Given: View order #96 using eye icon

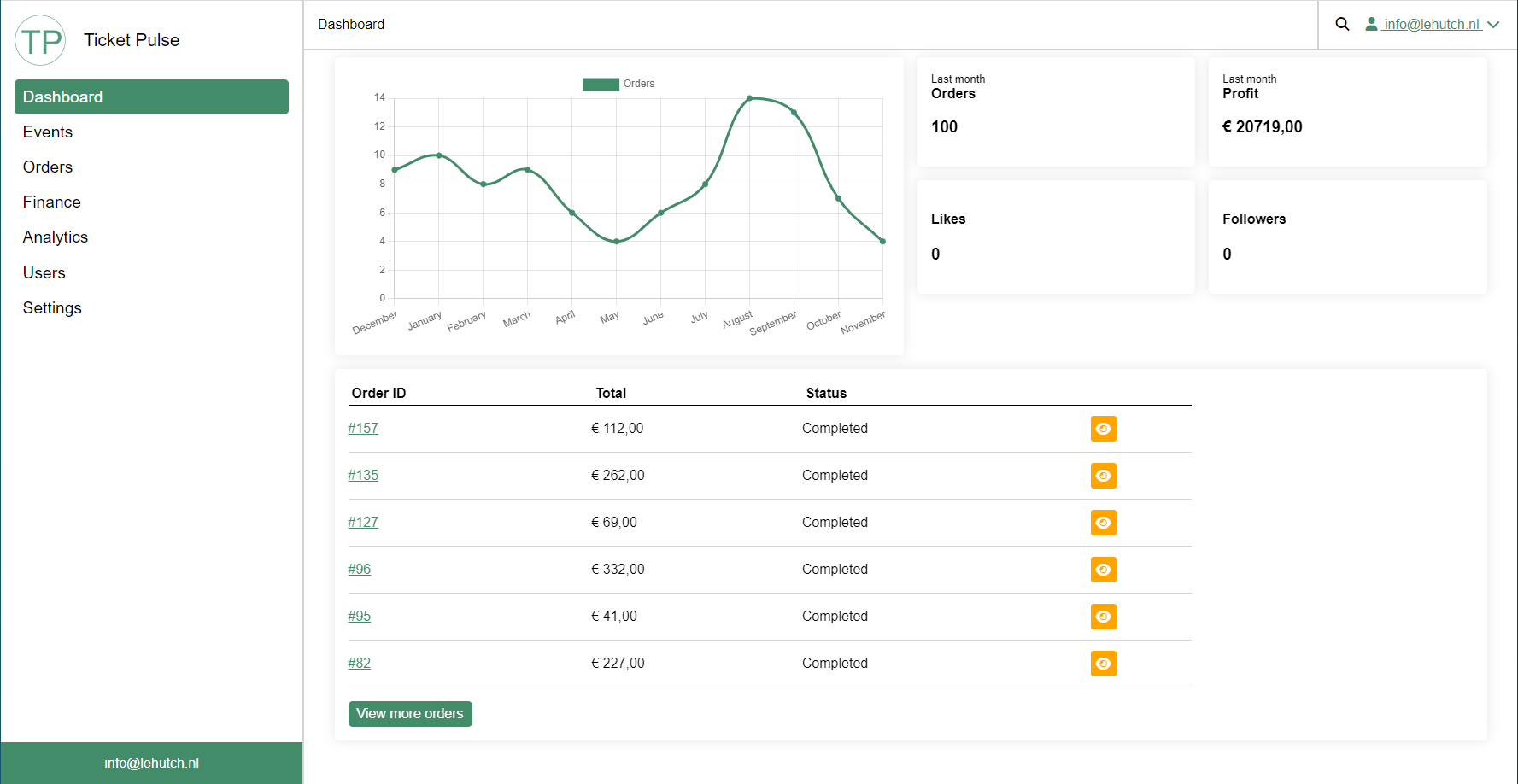Looking at the screenshot, I should tap(1103, 570).
